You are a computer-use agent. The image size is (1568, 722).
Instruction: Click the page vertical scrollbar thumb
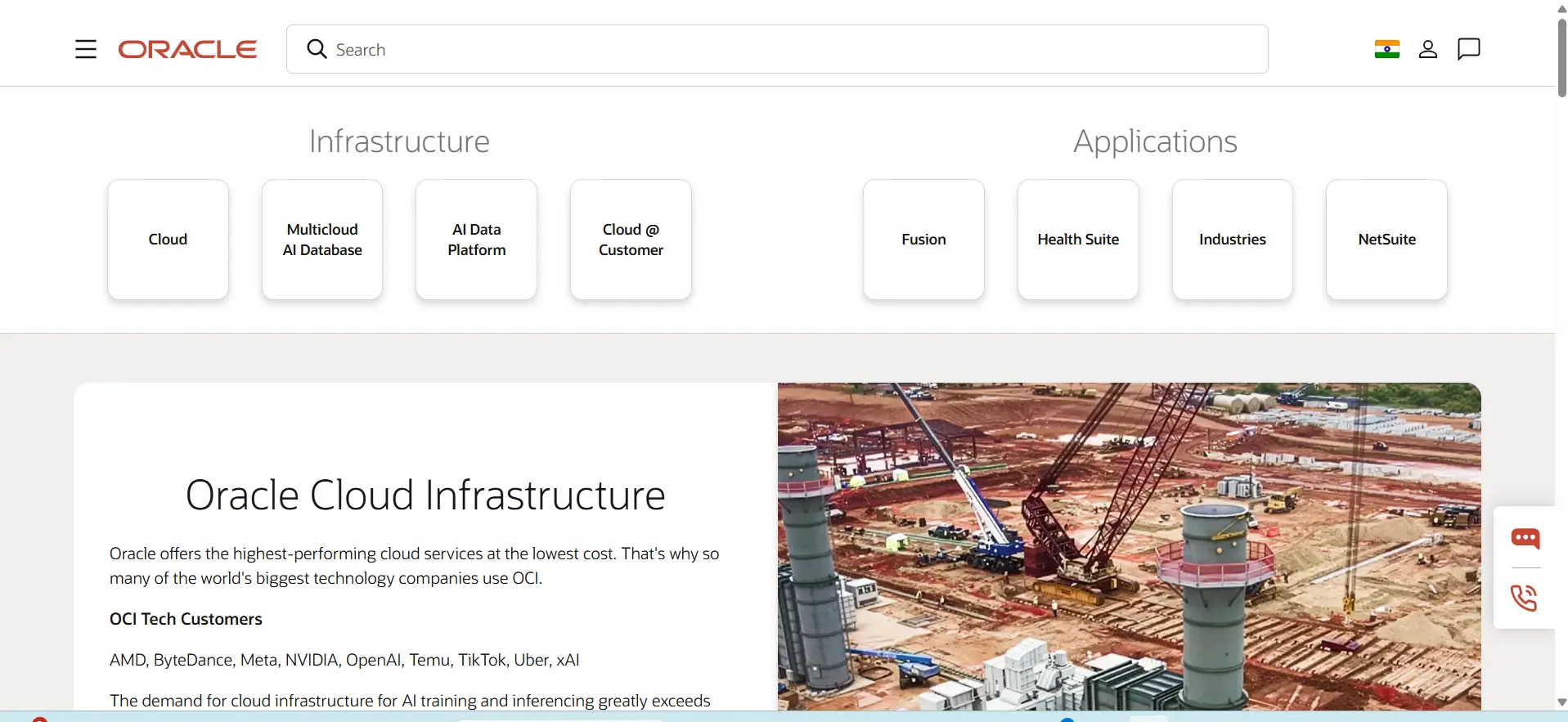pyautogui.click(x=1561, y=57)
